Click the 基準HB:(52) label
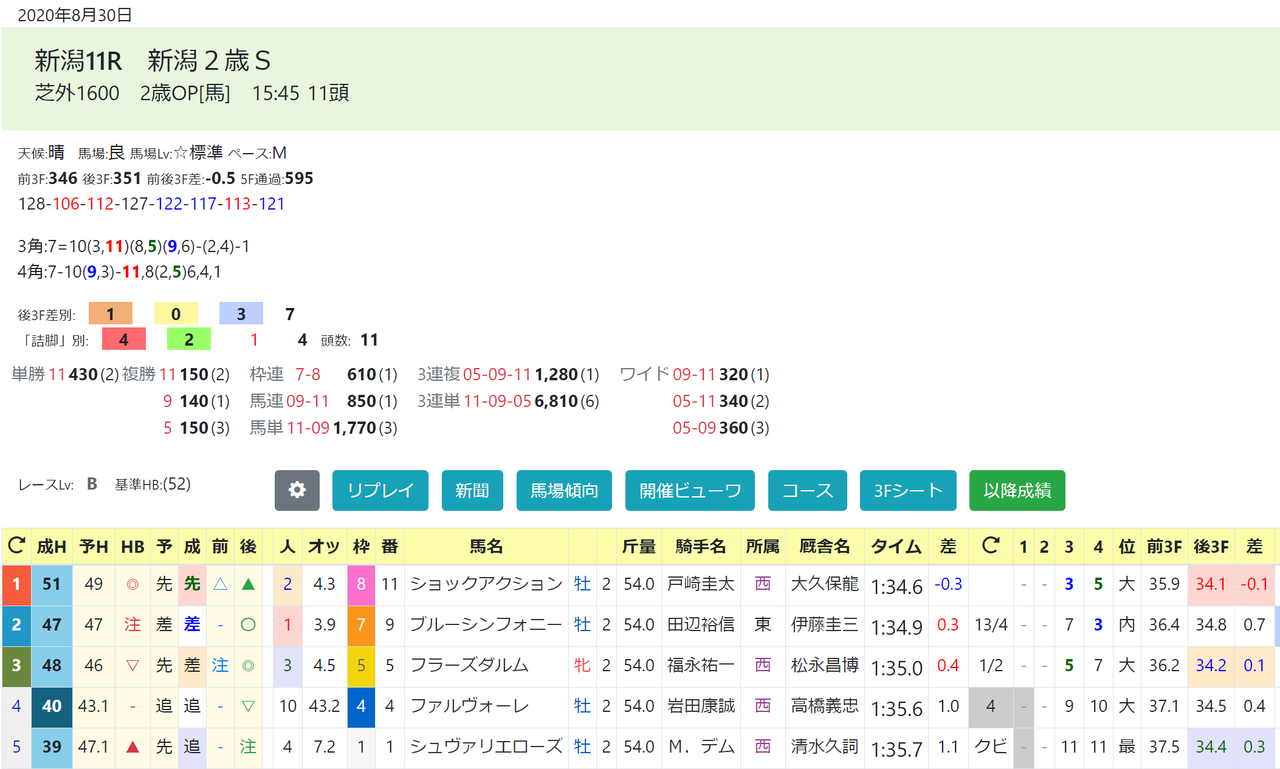1280x769 pixels. (153, 485)
